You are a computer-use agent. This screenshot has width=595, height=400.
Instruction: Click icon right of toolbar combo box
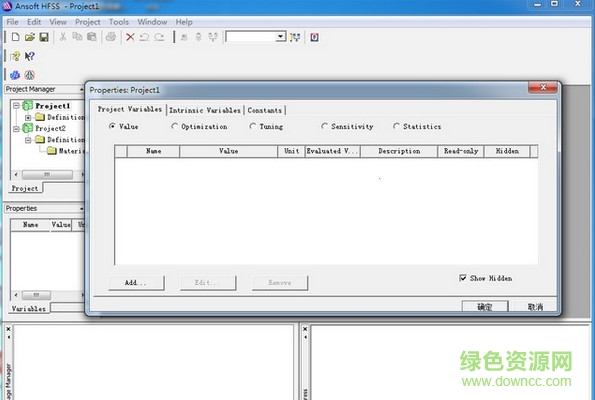pyautogui.click(x=295, y=37)
